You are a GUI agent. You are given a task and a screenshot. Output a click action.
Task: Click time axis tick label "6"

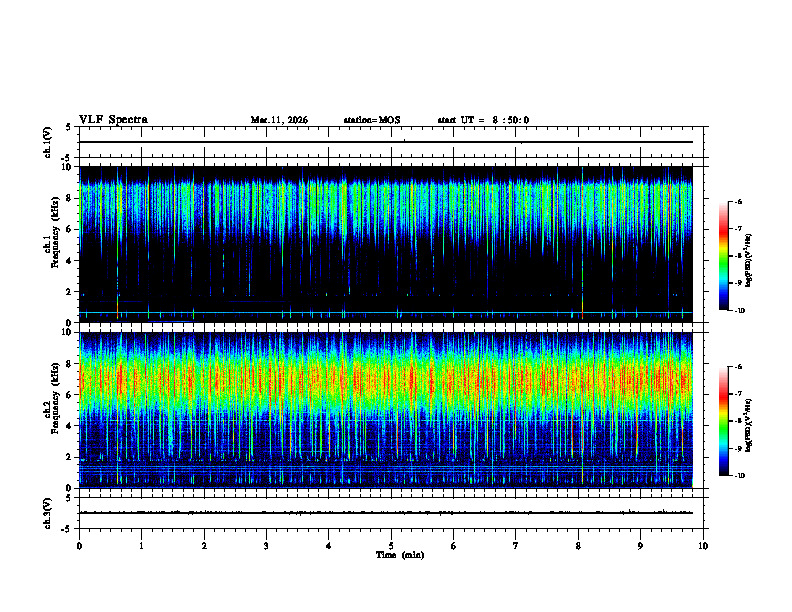pyautogui.click(x=454, y=546)
